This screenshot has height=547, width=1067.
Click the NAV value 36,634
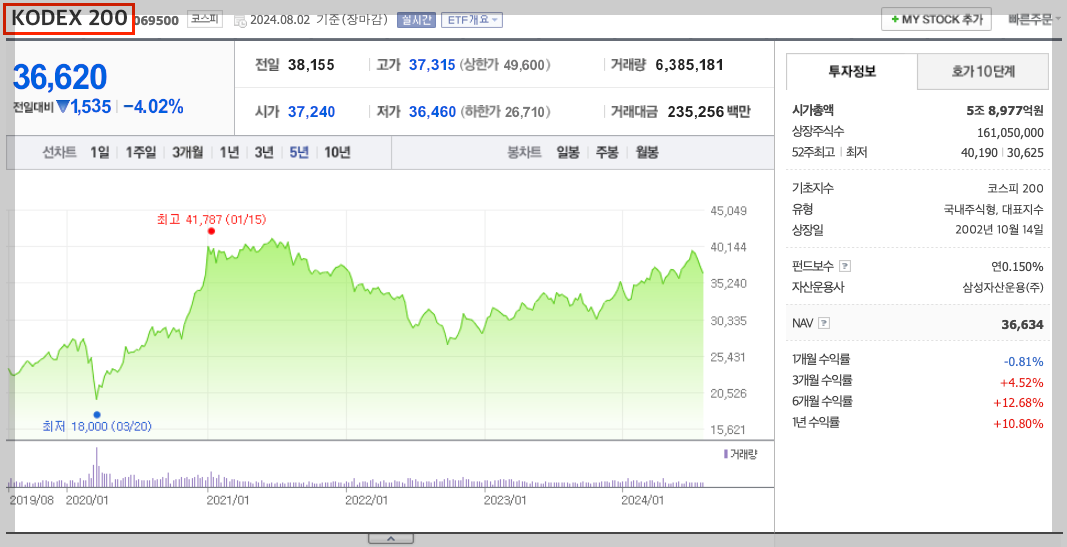pos(1022,325)
